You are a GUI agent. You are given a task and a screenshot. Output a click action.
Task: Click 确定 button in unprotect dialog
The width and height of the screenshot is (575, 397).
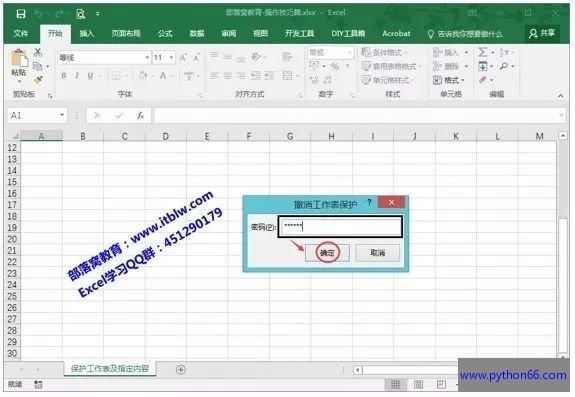tap(327, 253)
